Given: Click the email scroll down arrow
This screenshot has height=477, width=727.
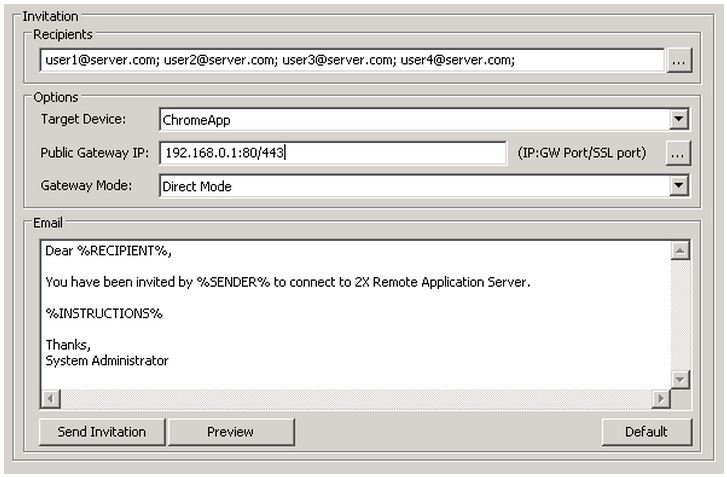Looking at the screenshot, I should (680, 380).
